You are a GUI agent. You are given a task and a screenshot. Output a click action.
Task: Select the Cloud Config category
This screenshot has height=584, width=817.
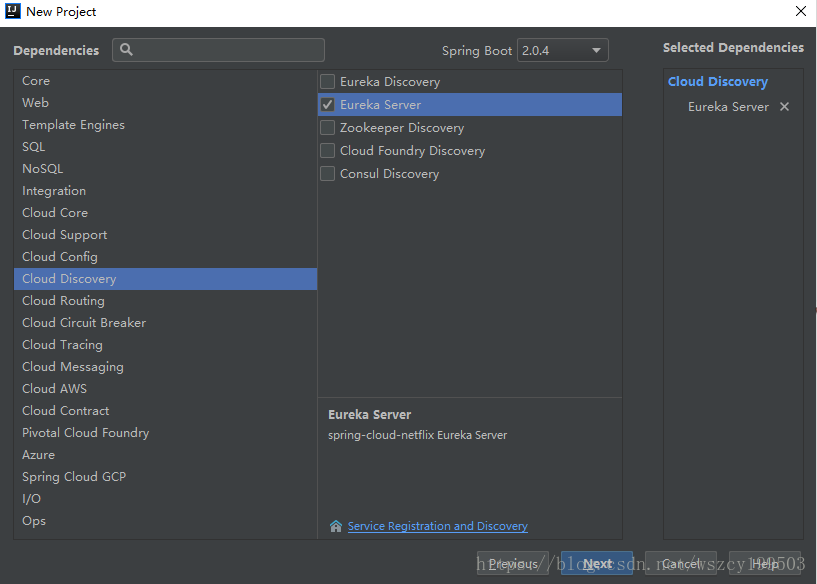coord(165,257)
